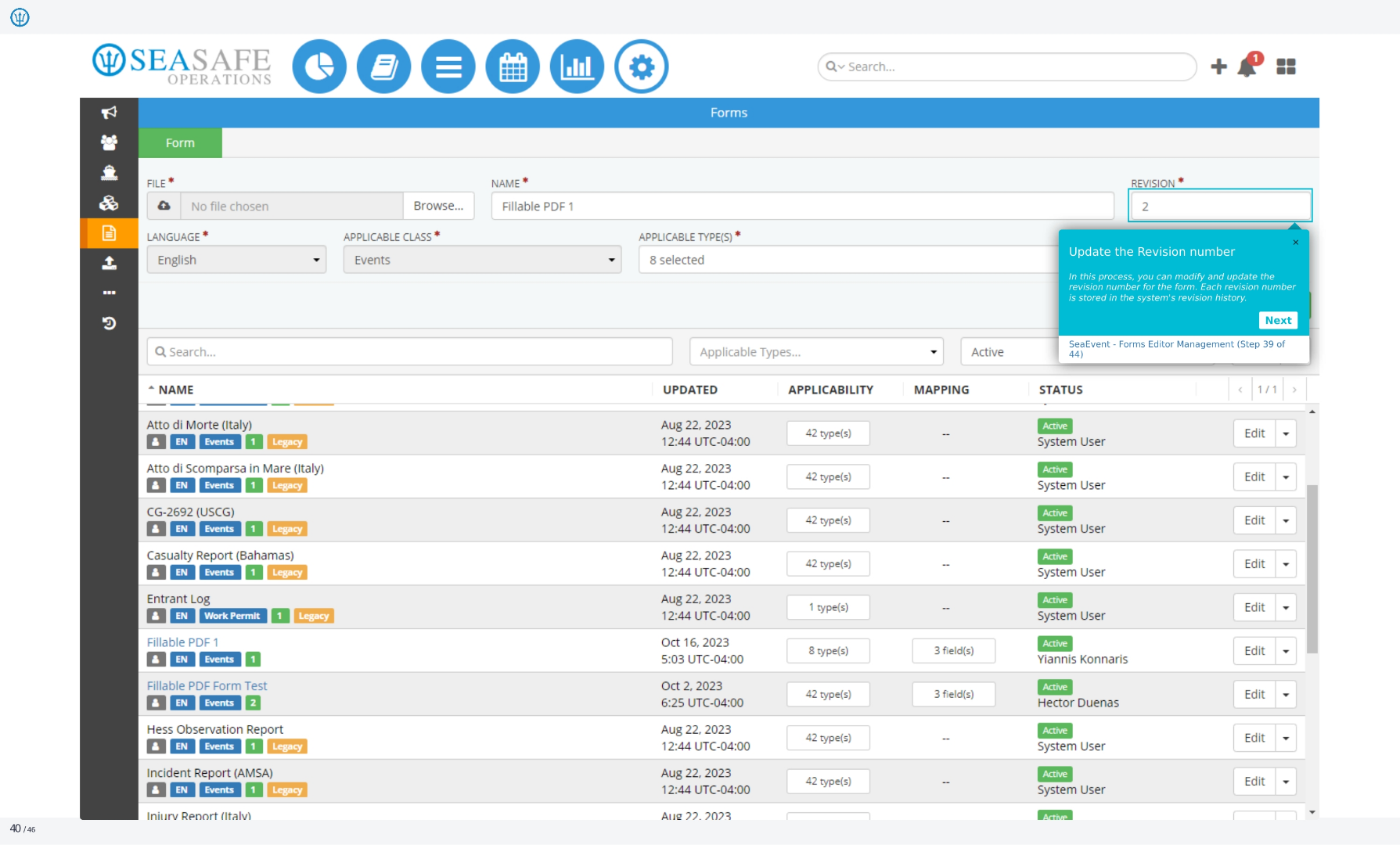Open the Fillable PDF Form Test link
The height and width of the screenshot is (845, 1400).
pos(207,686)
